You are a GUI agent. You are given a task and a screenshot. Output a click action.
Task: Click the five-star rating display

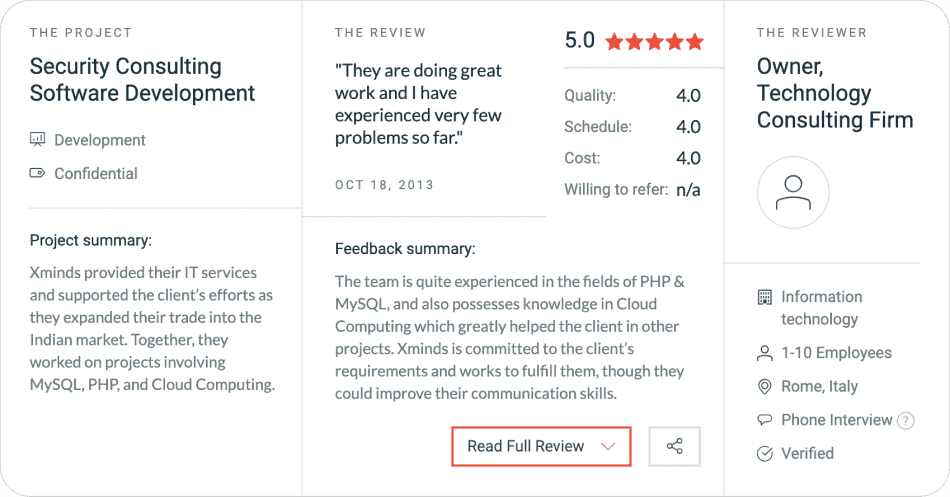tap(654, 42)
